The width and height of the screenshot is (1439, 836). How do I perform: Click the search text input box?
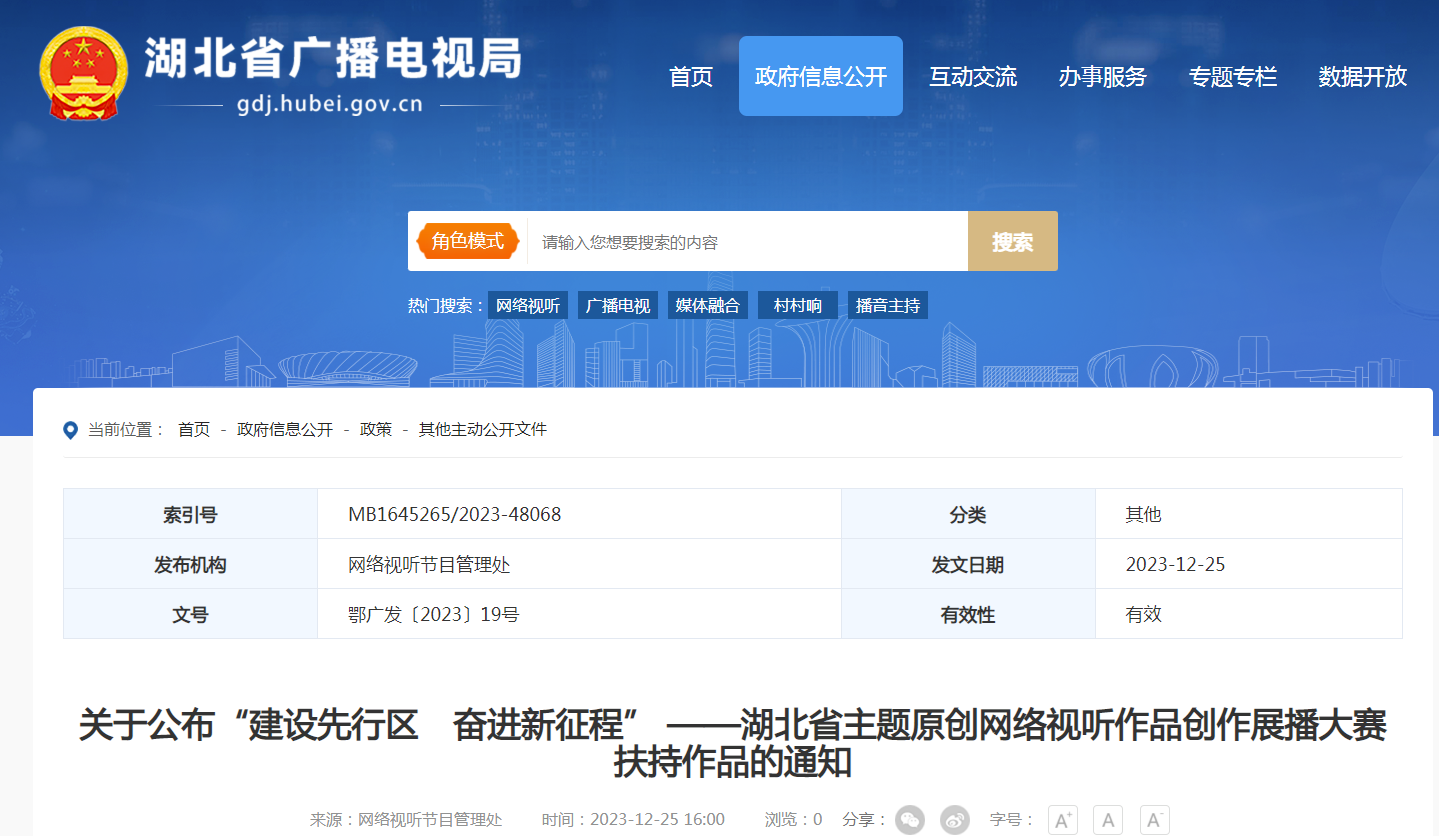(x=746, y=242)
